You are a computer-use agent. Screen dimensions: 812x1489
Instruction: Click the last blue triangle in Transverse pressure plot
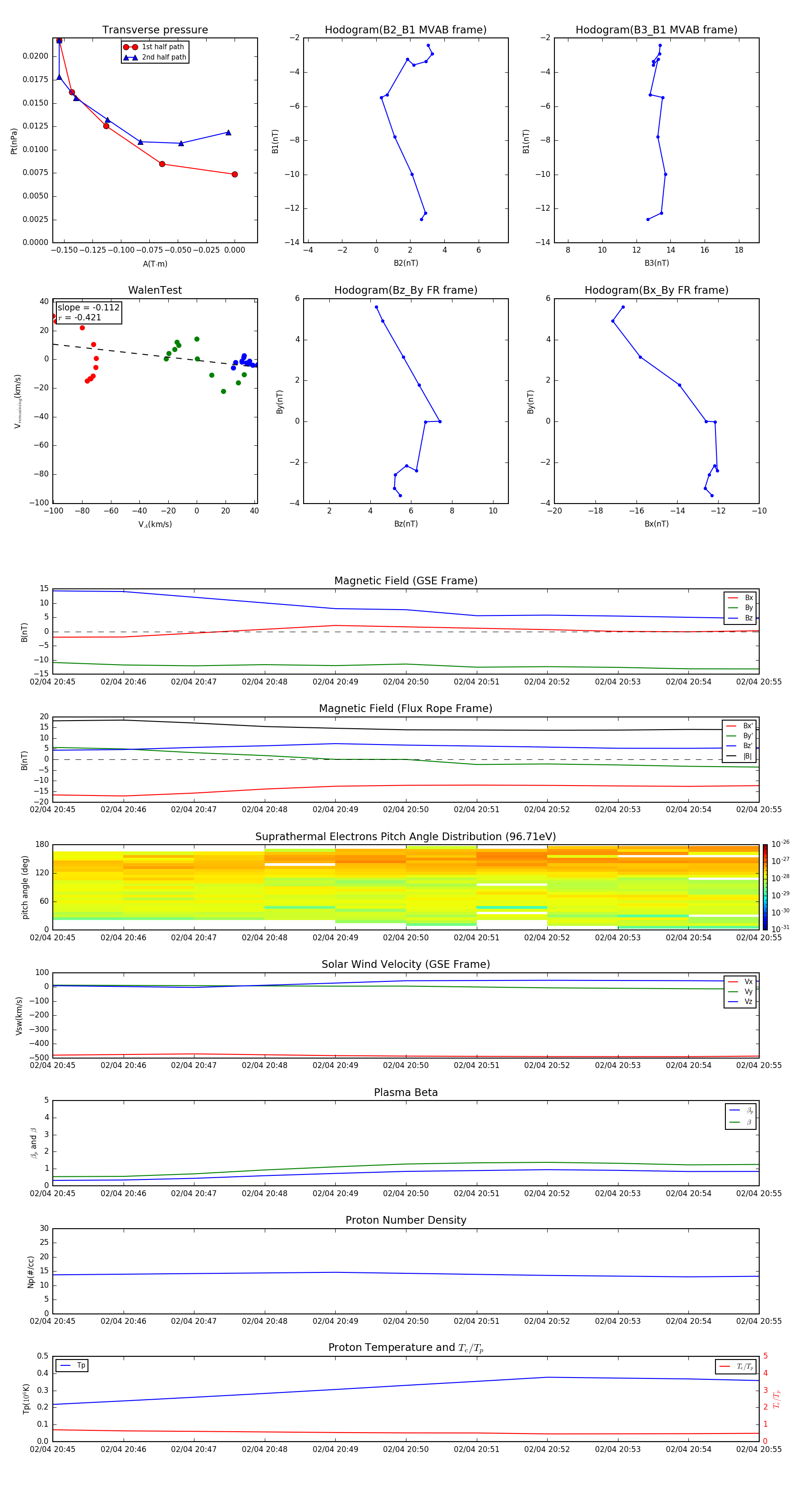pos(228,132)
